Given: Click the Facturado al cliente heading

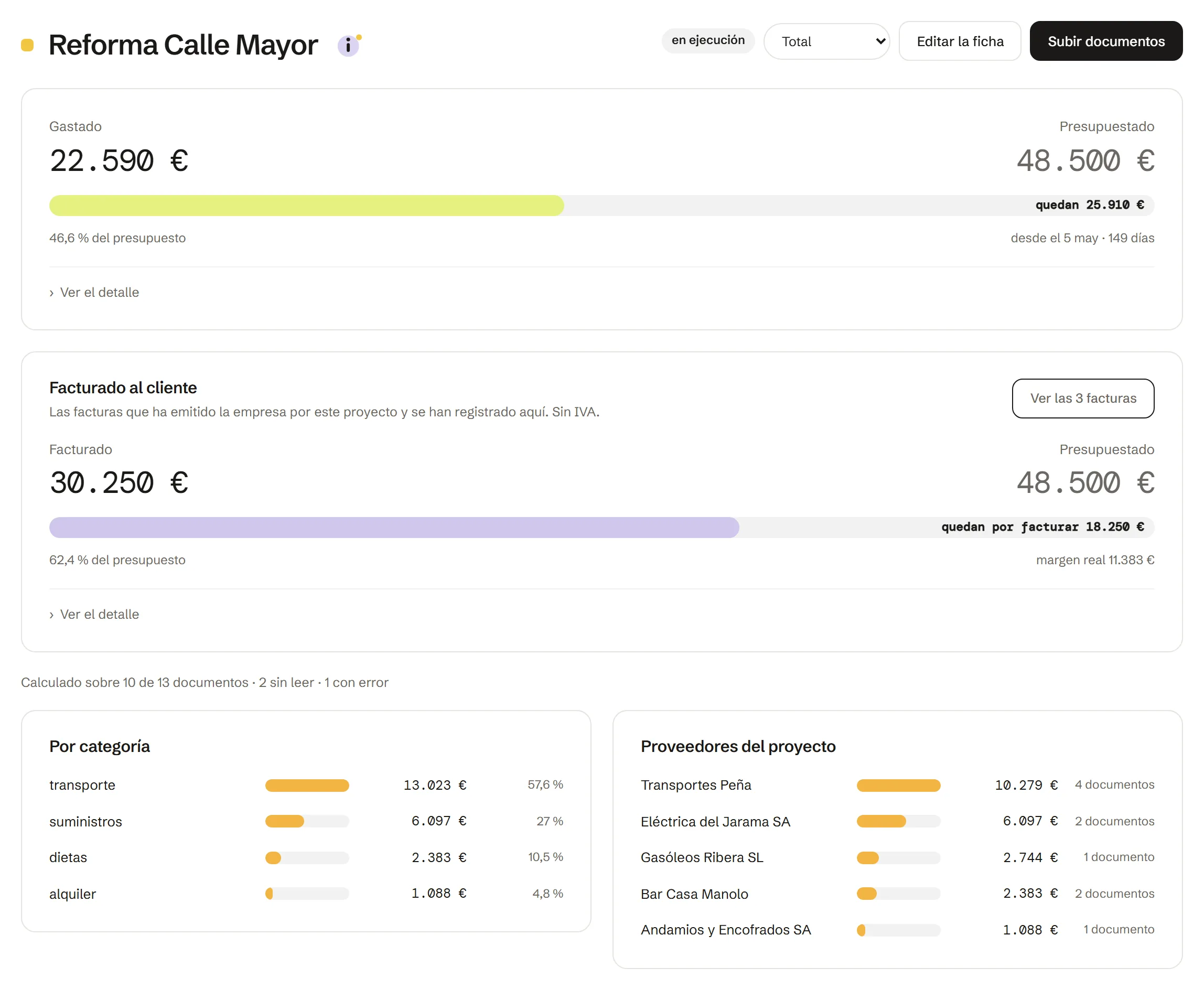Looking at the screenshot, I should [123, 388].
